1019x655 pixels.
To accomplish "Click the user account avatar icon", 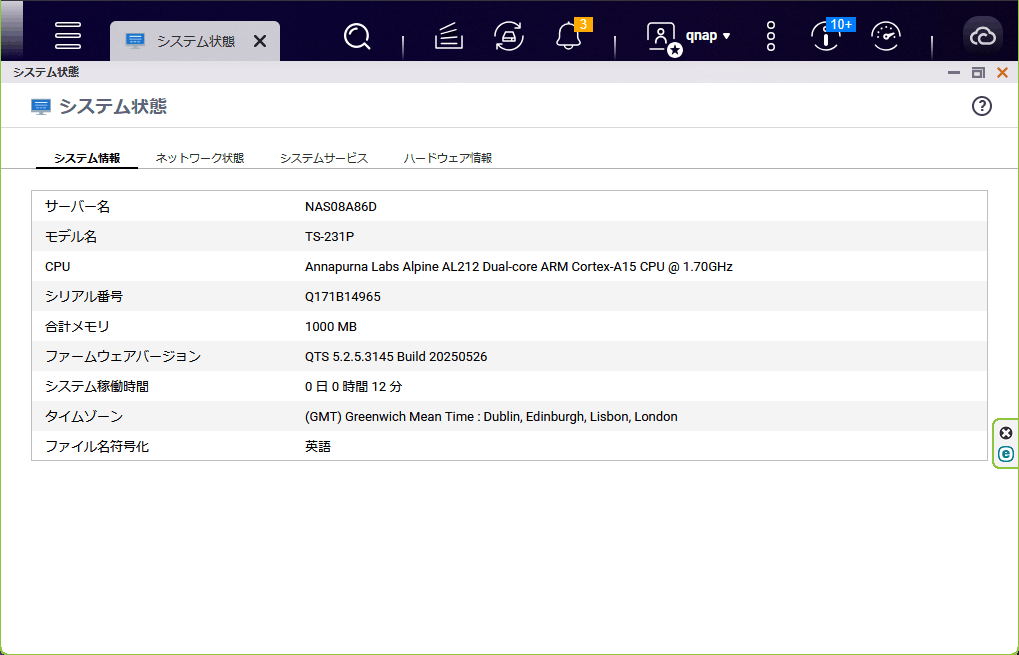I will click(663, 38).
